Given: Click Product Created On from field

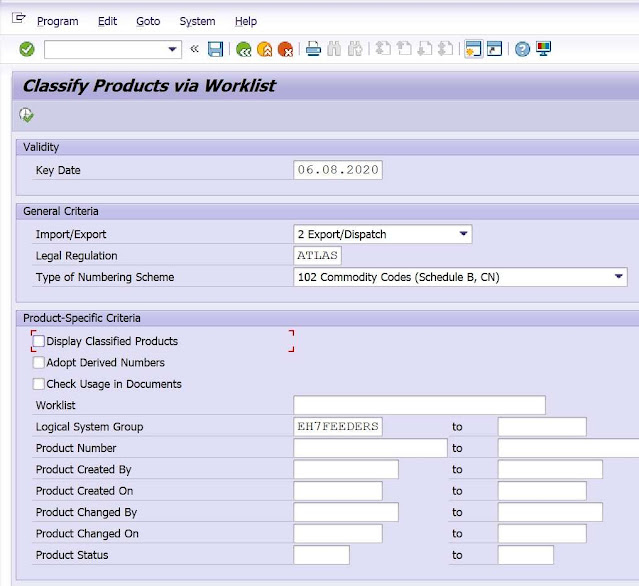Looking at the screenshot, I should [x=338, y=491].
